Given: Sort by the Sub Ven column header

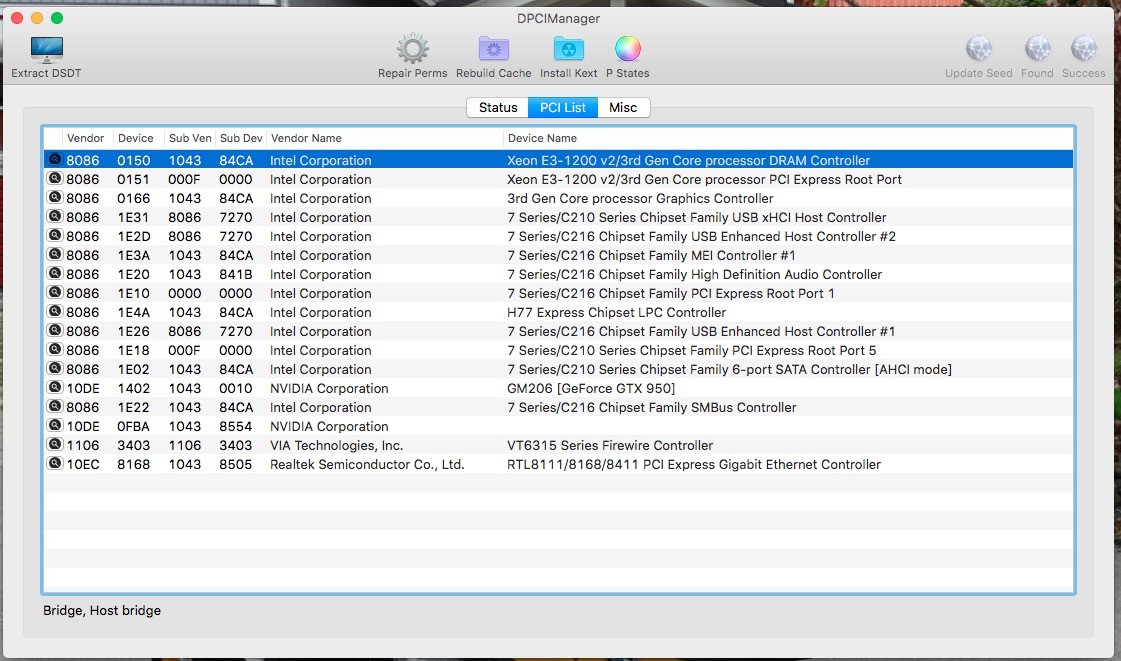Looking at the screenshot, I should coord(189,138).
